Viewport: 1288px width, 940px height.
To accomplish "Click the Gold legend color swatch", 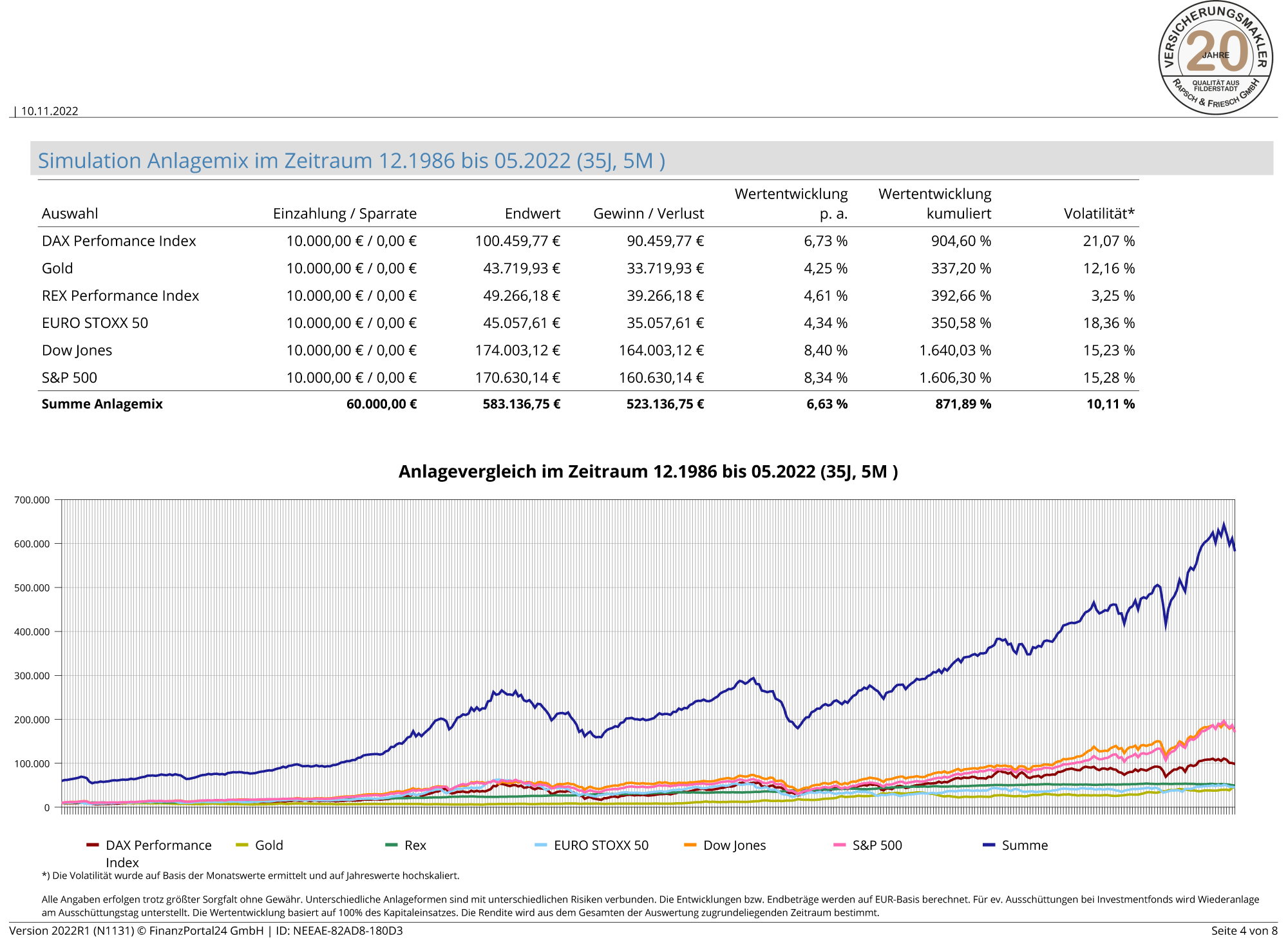I will coord(242,845).
